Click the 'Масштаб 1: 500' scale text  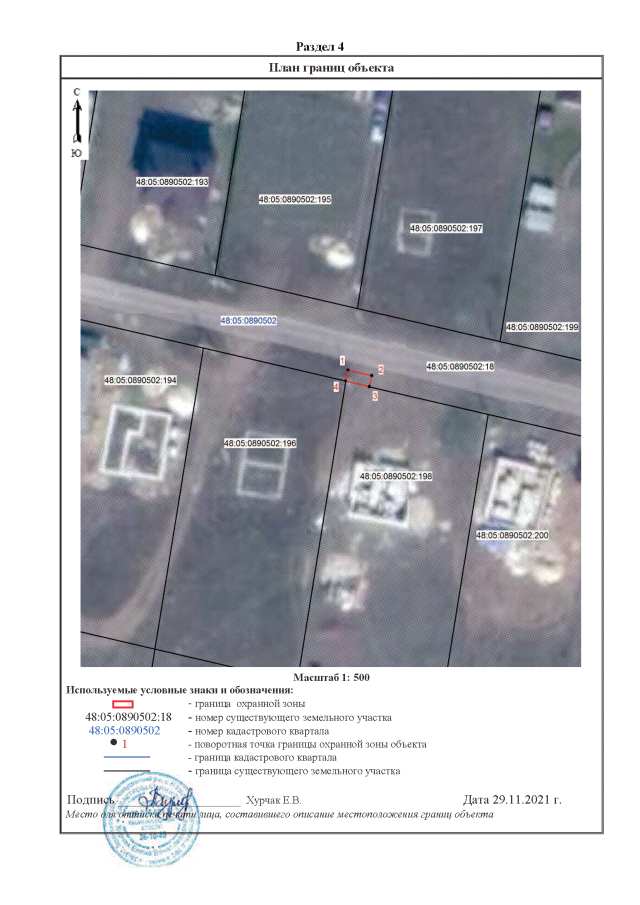tap(331, 678)
